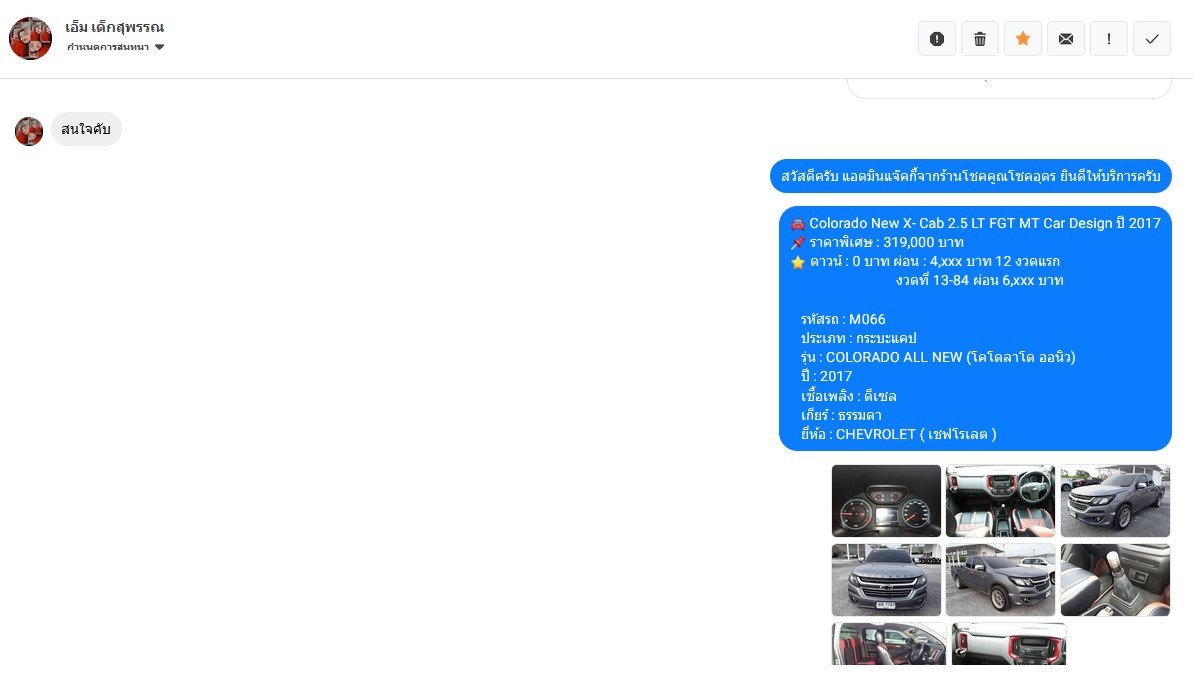Open the dashboard gauges photo thumbnail
This screenshot has height=675, width=1193.
click(886, 501)
